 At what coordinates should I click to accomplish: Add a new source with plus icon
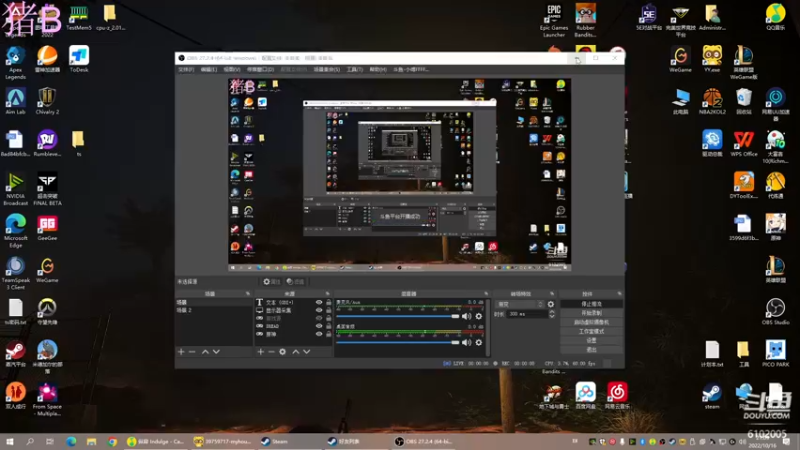point(261,352)
